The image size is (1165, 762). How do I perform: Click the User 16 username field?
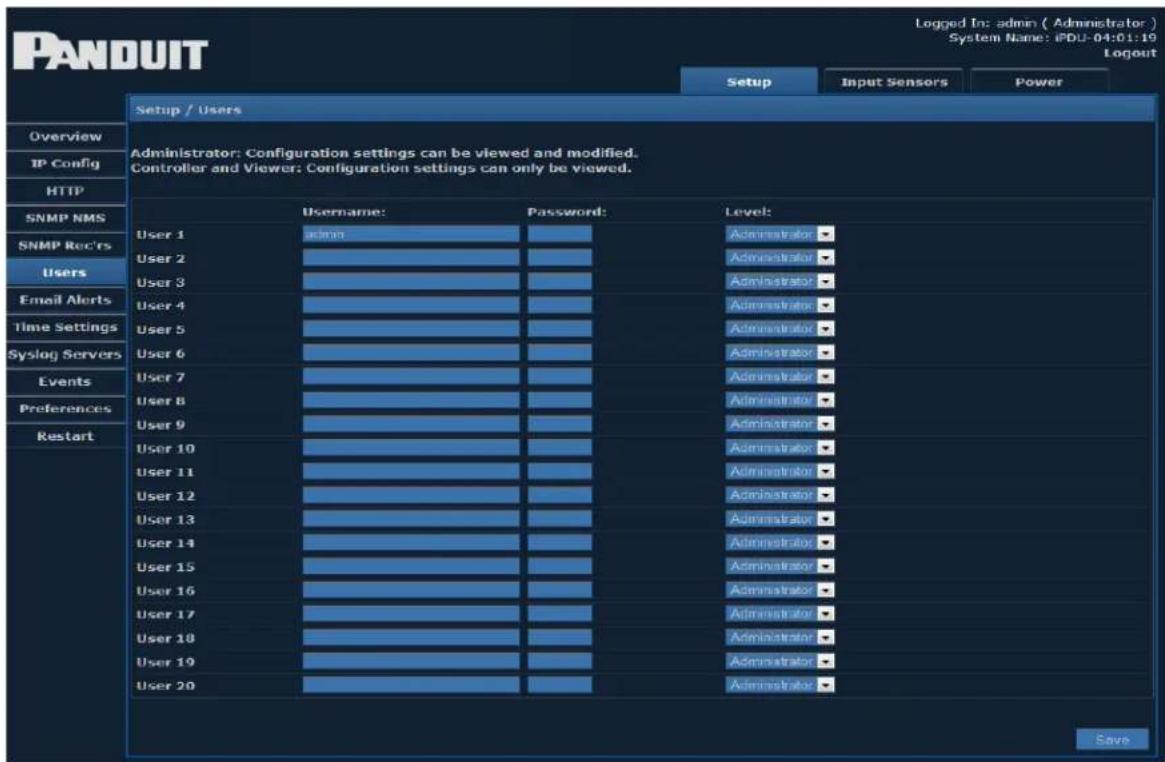[x=411, y=590]
